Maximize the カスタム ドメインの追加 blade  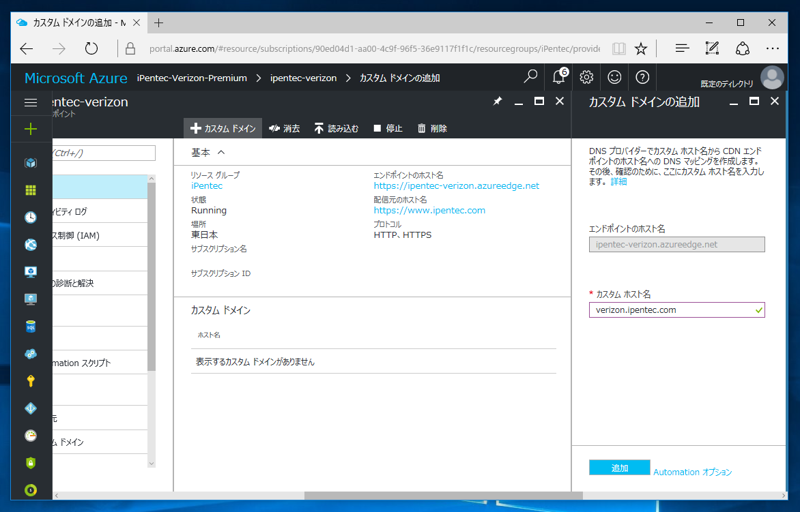pyautogui.click(x=754, y=101)
